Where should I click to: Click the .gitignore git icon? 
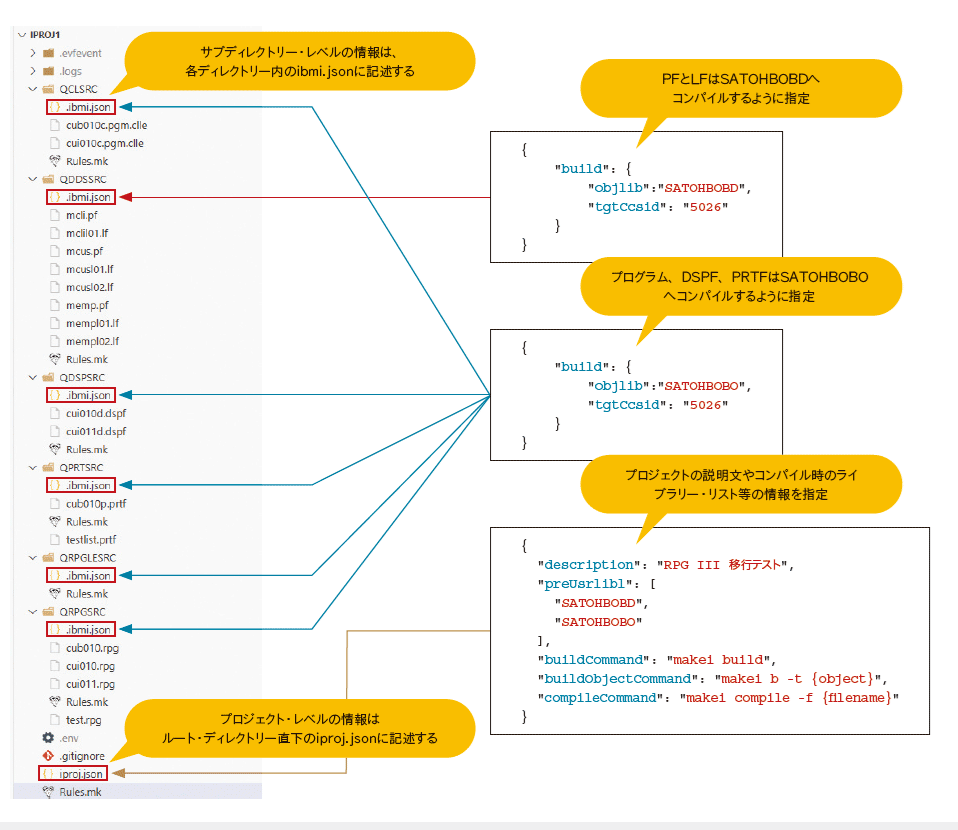(47, 756)
